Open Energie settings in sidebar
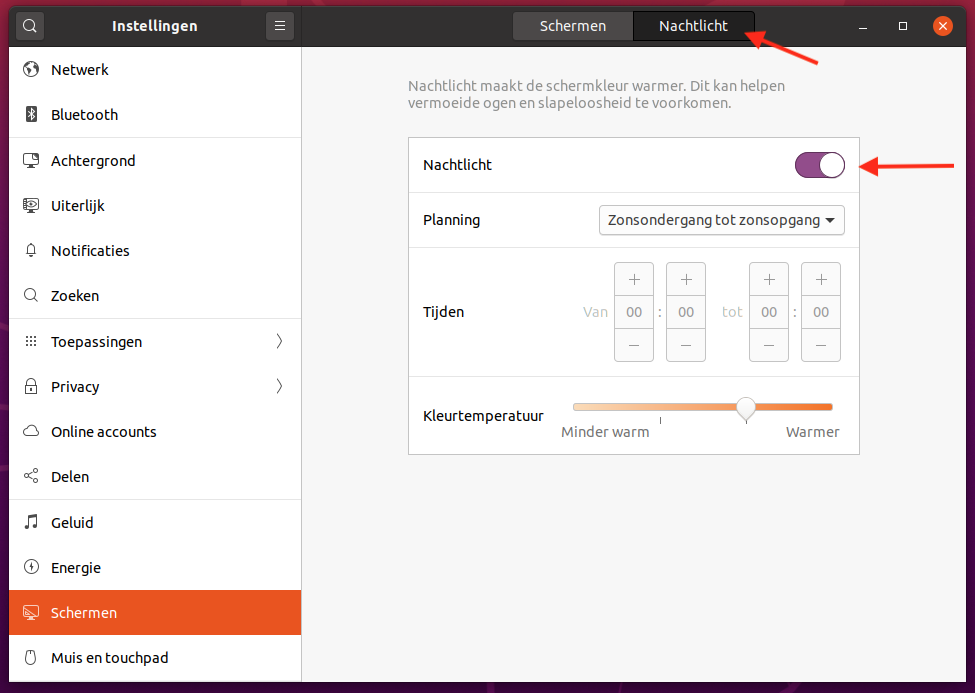 76,568
